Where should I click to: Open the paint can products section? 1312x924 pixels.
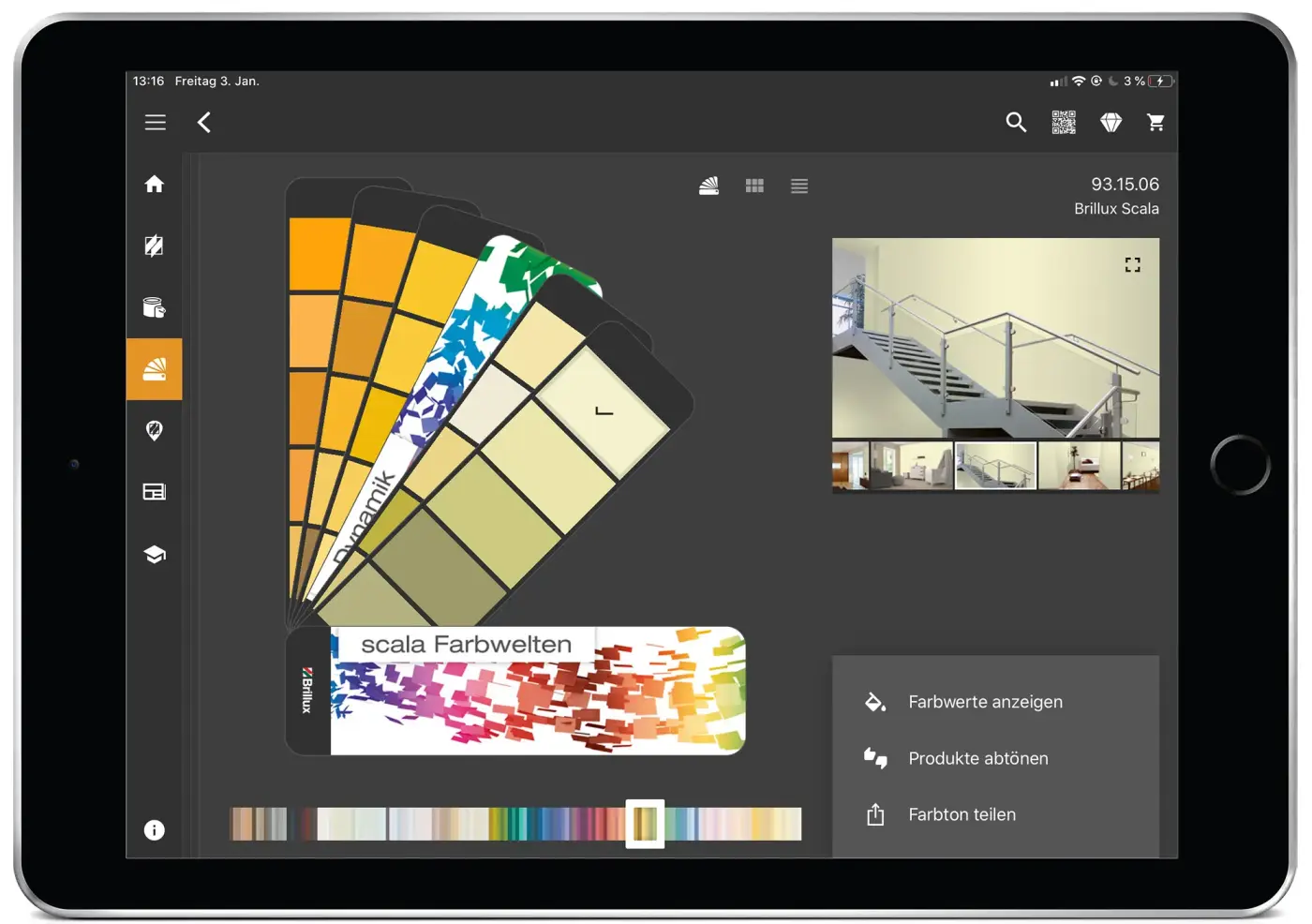coord(155,307)
